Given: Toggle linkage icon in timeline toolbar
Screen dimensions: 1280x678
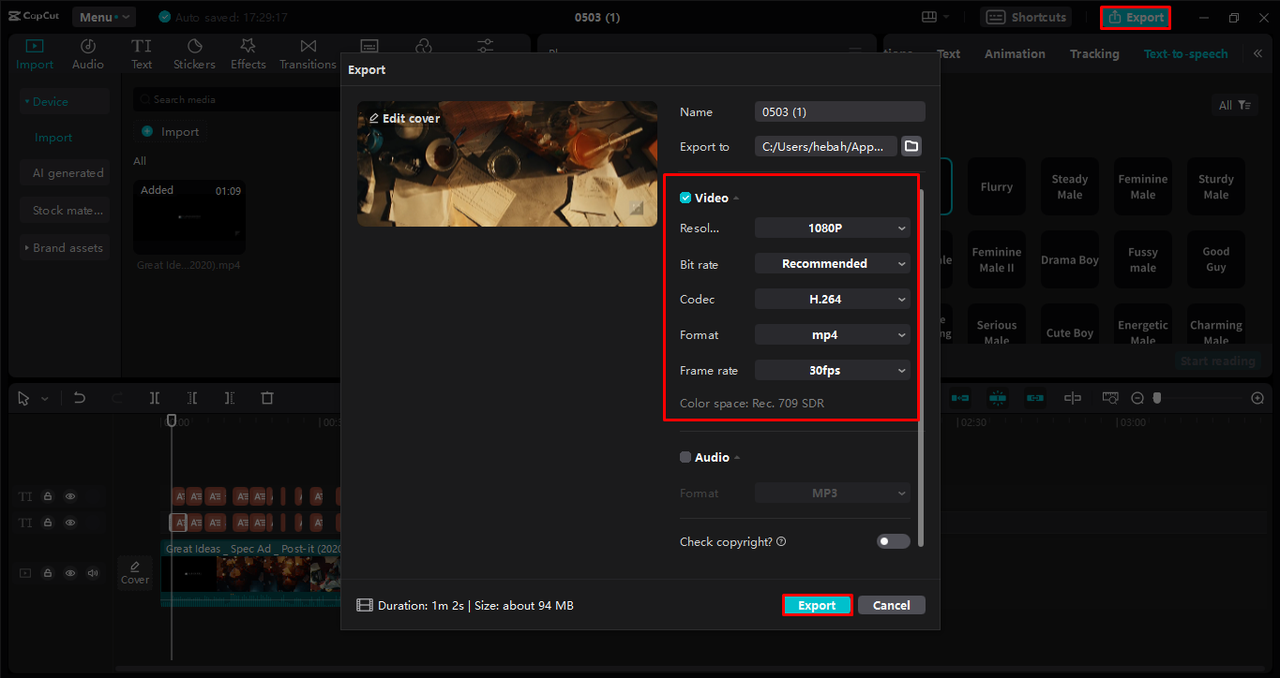Looking at the screenshot, I should (x=1035, y=398).
